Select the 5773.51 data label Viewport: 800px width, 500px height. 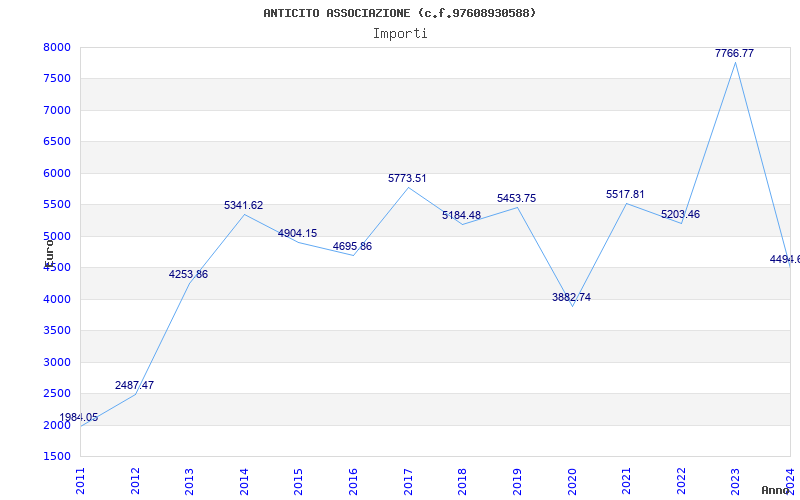click(x=407, y=178)
